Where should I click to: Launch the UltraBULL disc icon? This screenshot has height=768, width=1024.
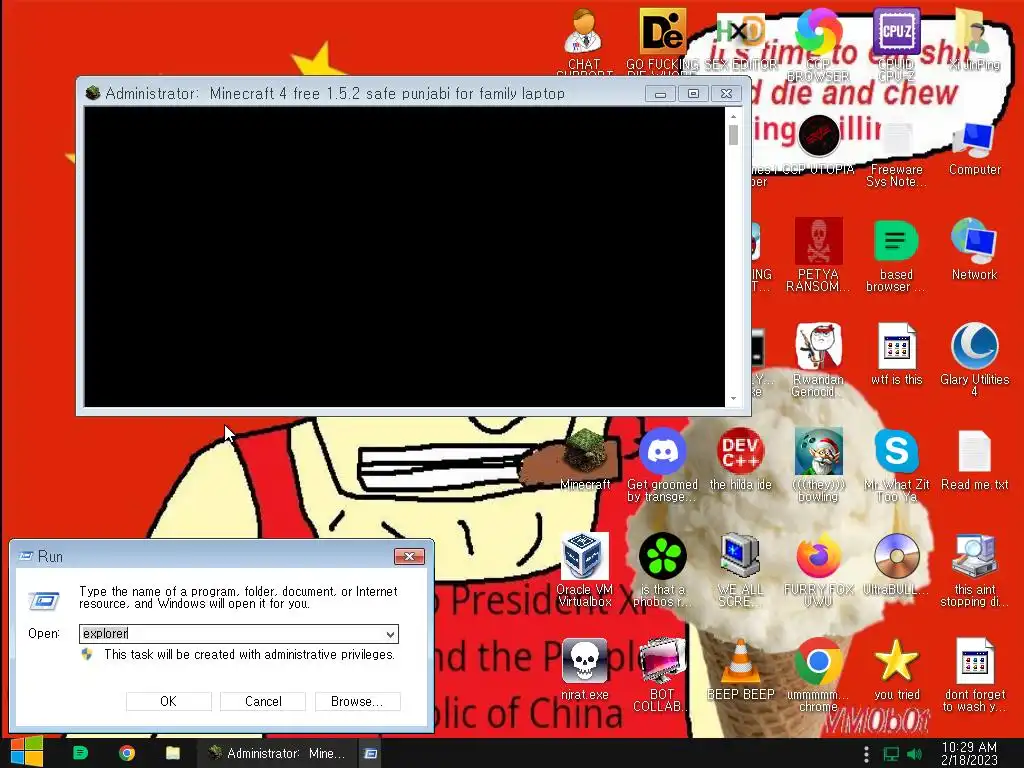pyautogui.click(x=896, y=563)
